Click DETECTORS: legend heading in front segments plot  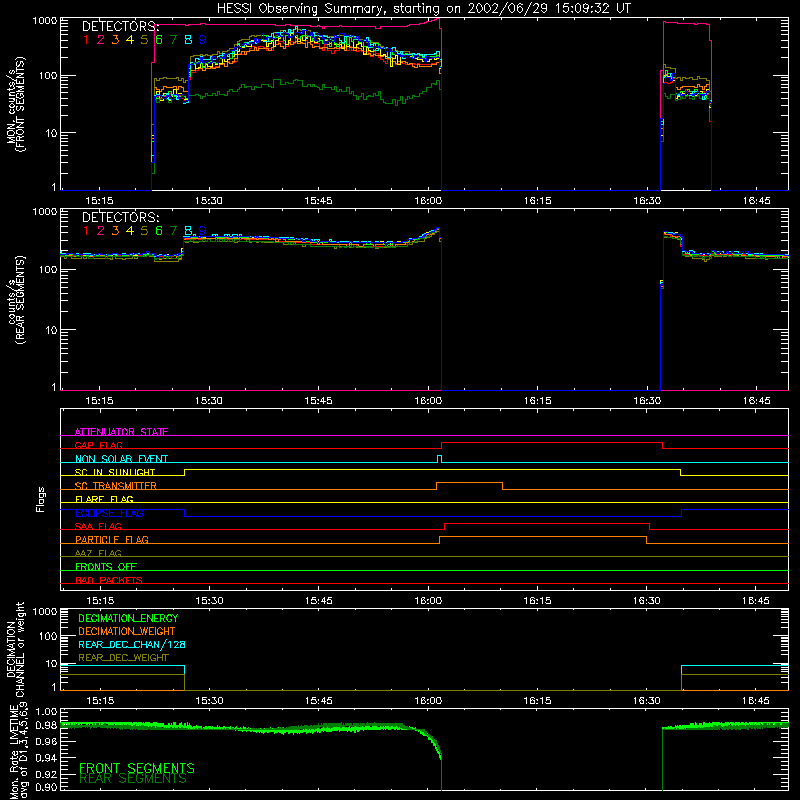point(120,27)
